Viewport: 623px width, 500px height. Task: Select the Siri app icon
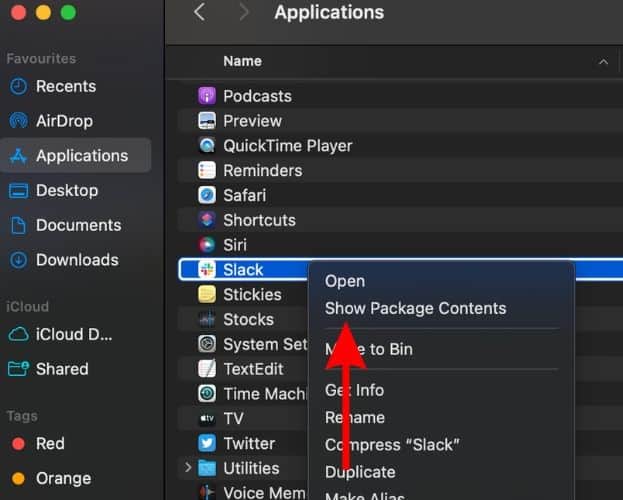coord(207,245)
